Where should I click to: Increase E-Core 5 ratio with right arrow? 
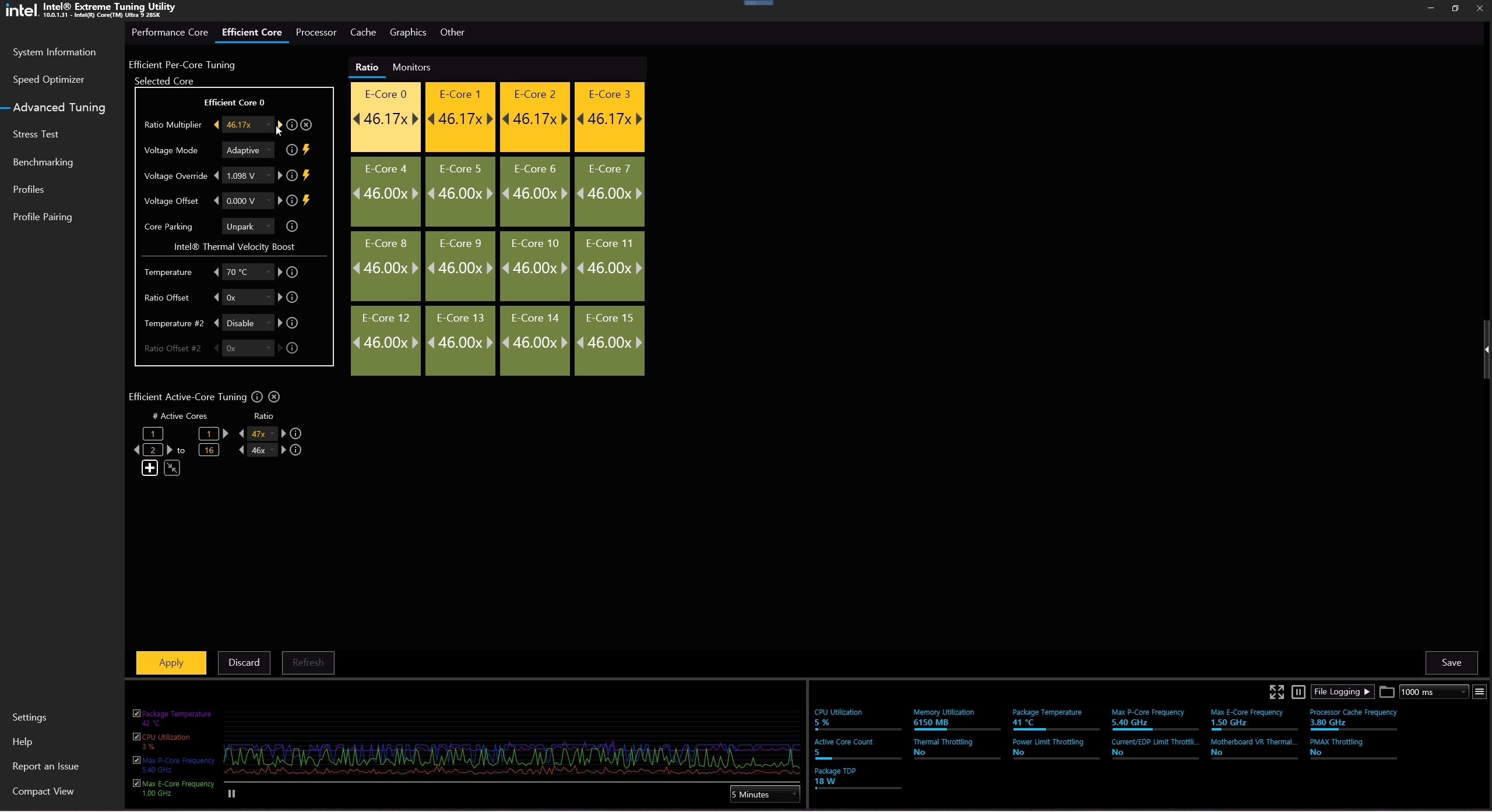(x=490, y=193)
